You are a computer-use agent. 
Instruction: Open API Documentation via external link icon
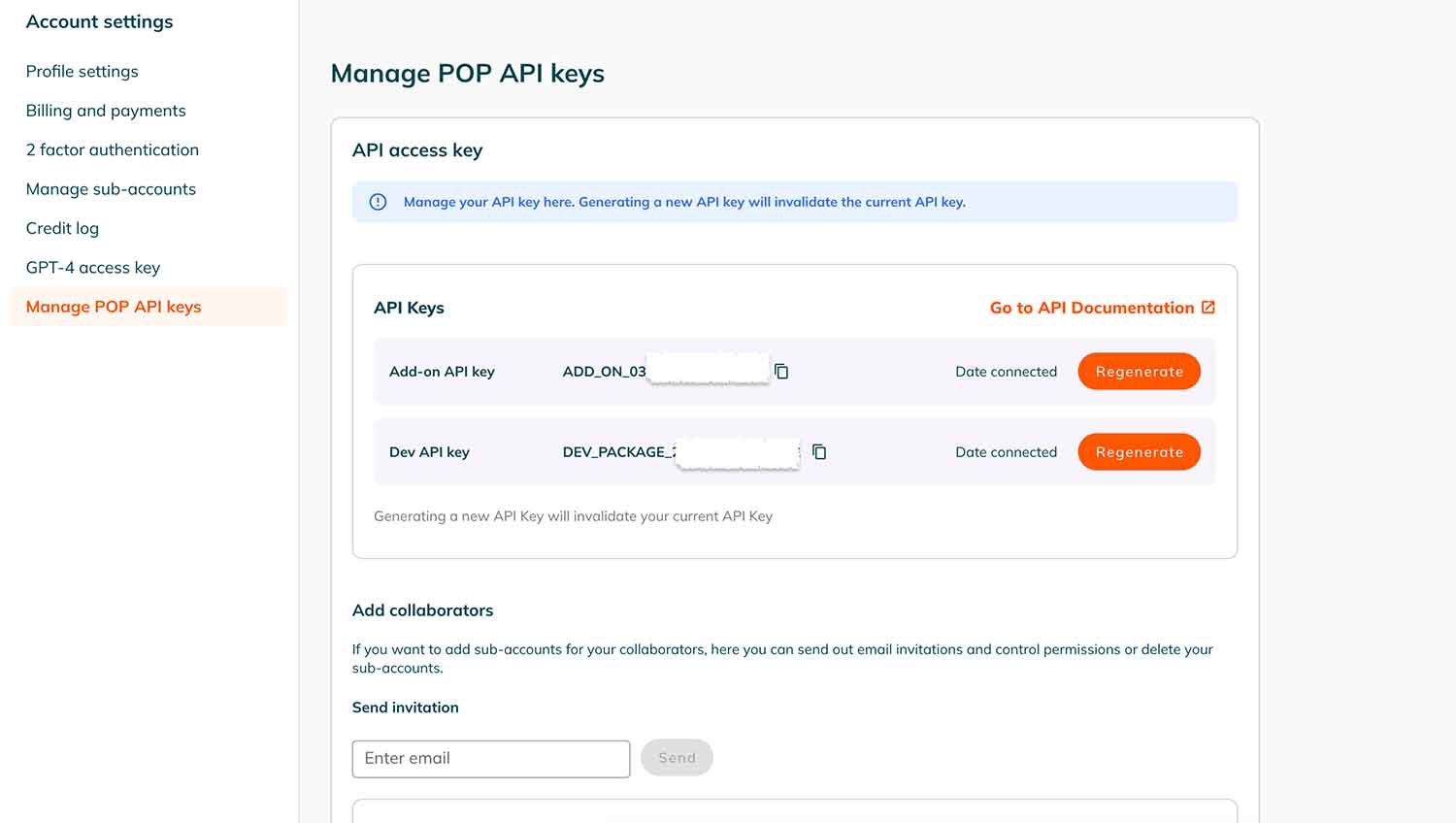pos(1208,307)
